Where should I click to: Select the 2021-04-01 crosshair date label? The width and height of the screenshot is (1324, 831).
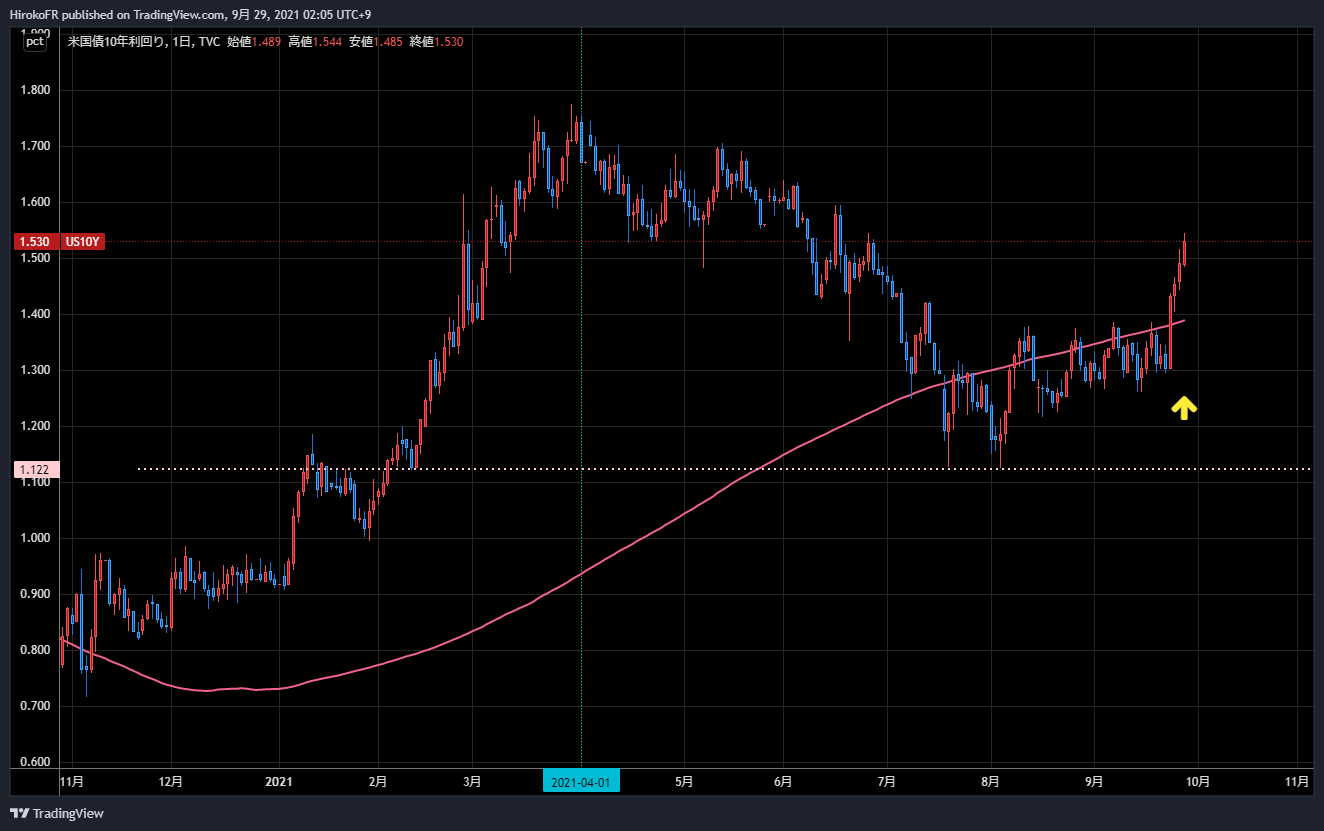(581, 781)
